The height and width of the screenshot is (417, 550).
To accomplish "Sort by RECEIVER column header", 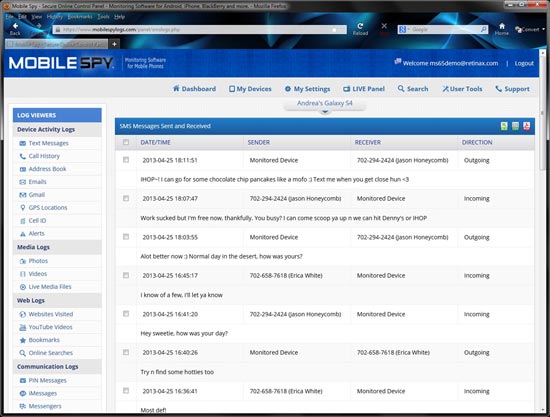I will tap(368, 142).
